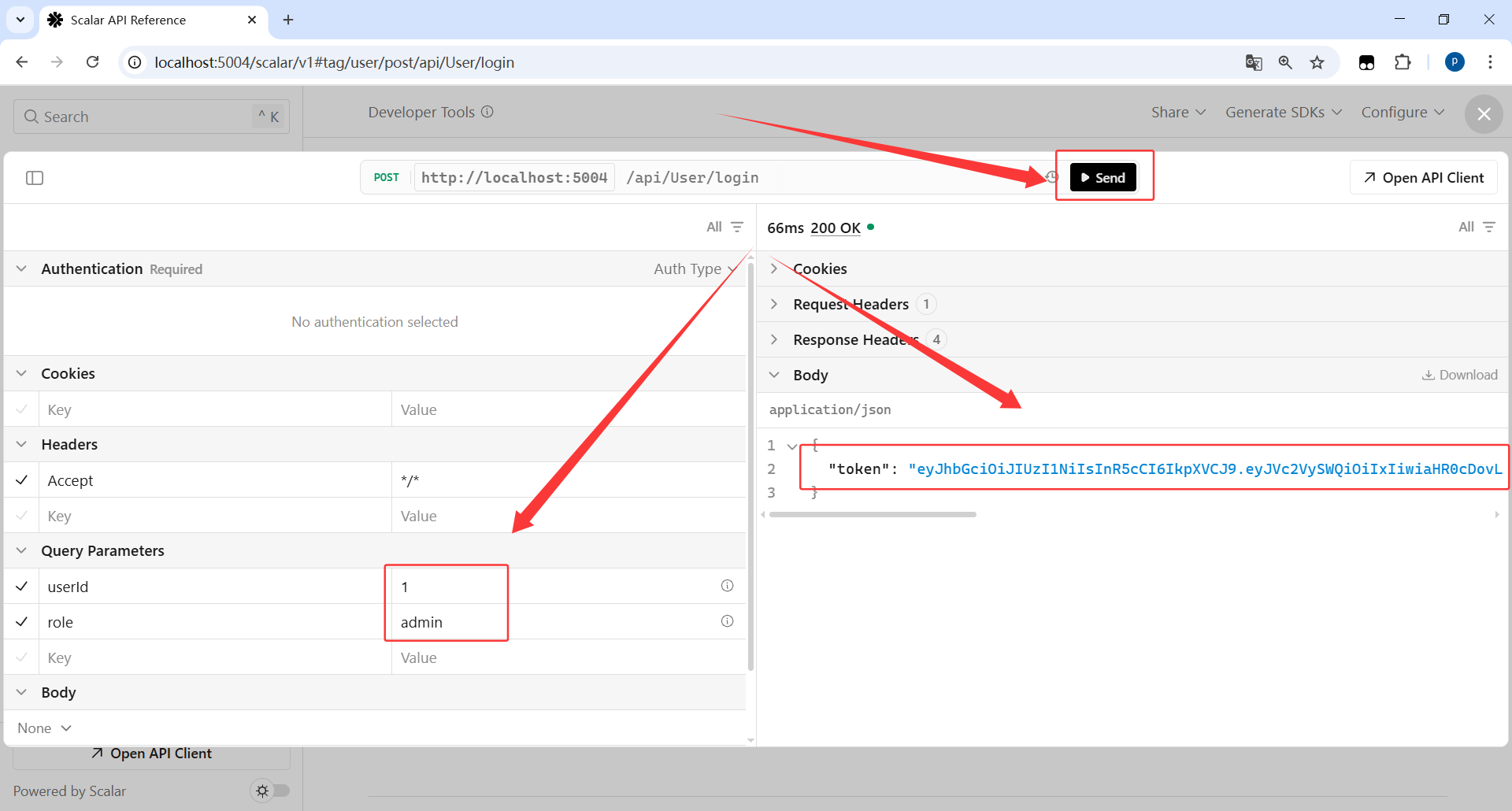Image resolution: width=1512 pixels, height=811 pixels.
Task: Open request sections filter icon
Action: point(737,227)
